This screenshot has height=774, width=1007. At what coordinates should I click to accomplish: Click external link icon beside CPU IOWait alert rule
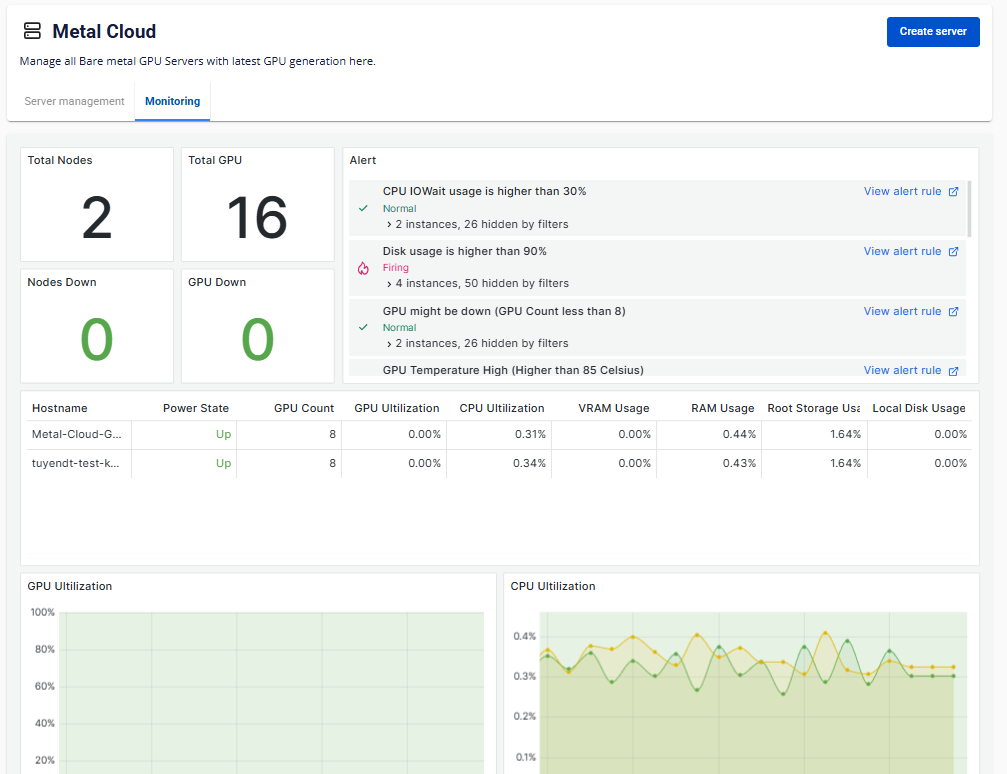pyautogui.click(x=953, y=191)
